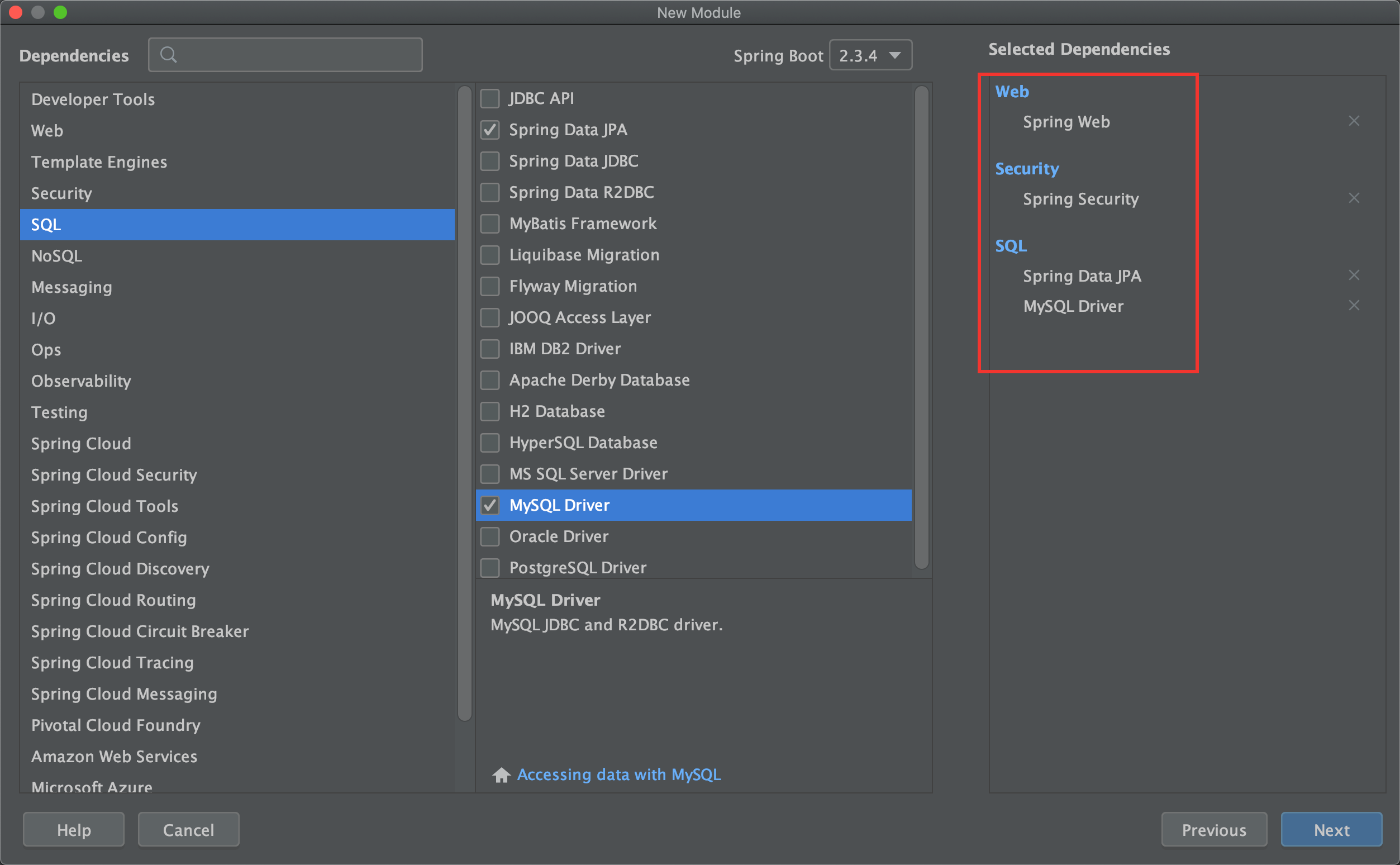Viewport: 1400px width, 865px height.
Task: Select the I/O category
Action: click(237, 318)
